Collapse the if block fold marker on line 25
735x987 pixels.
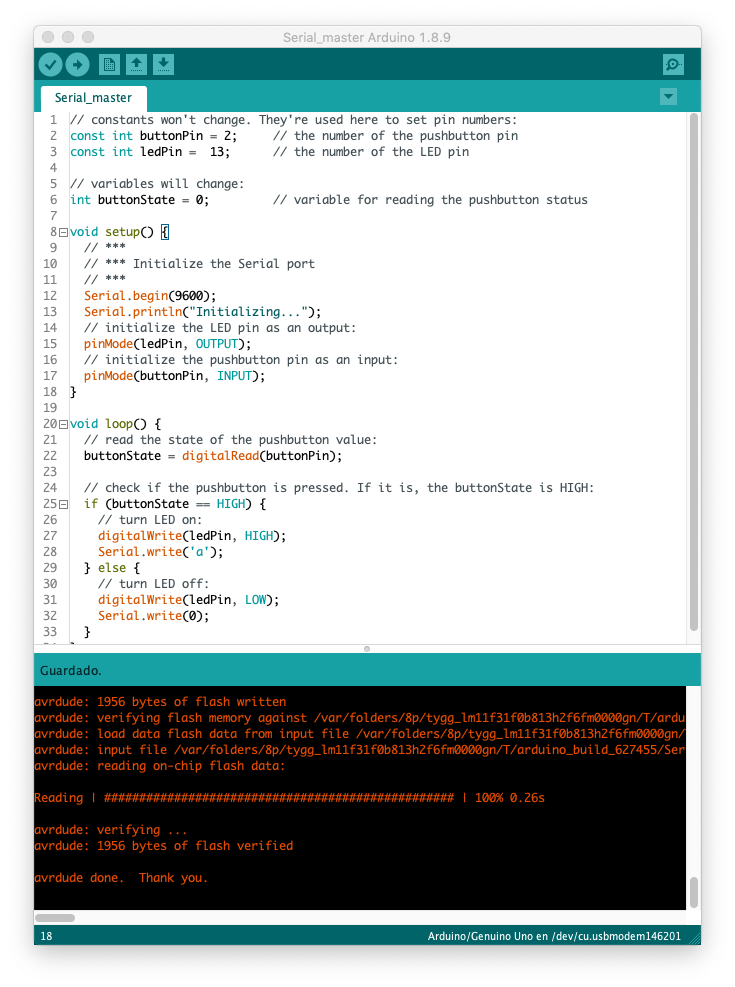coord(63,504)
